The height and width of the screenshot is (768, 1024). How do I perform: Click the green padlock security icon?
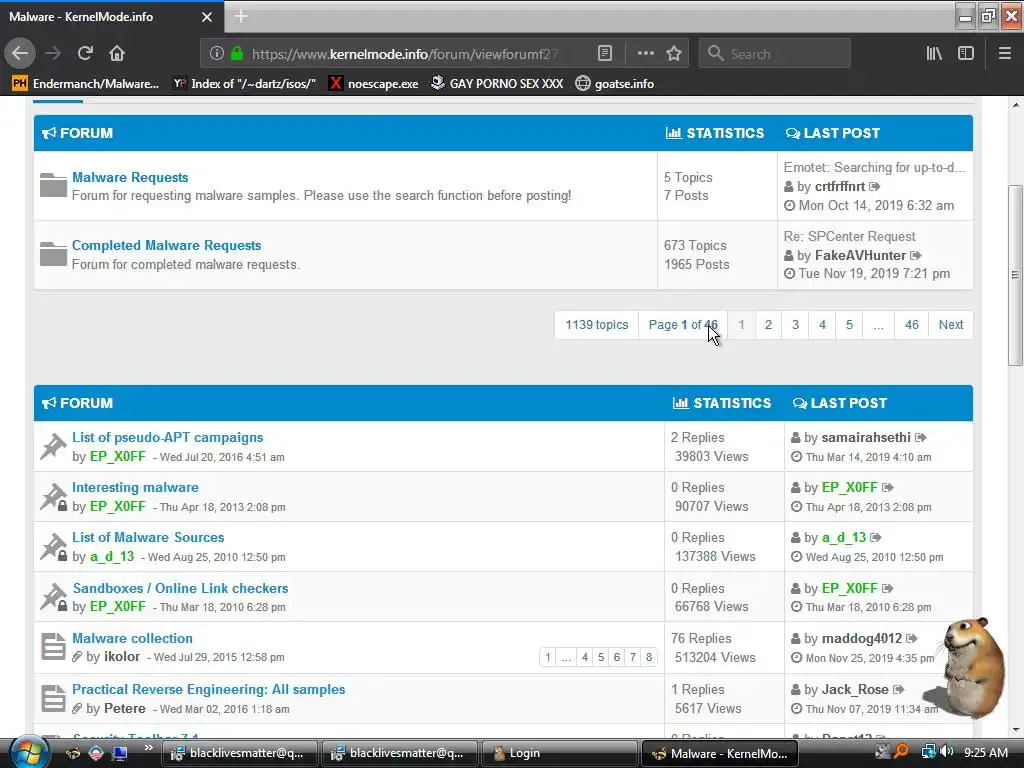237,54
